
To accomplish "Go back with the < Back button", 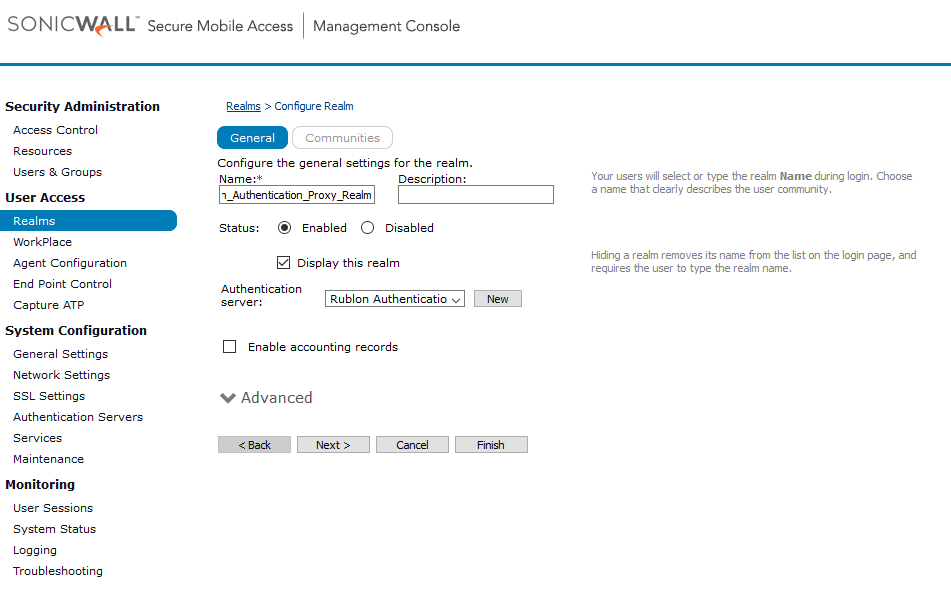I will point(254,445).
